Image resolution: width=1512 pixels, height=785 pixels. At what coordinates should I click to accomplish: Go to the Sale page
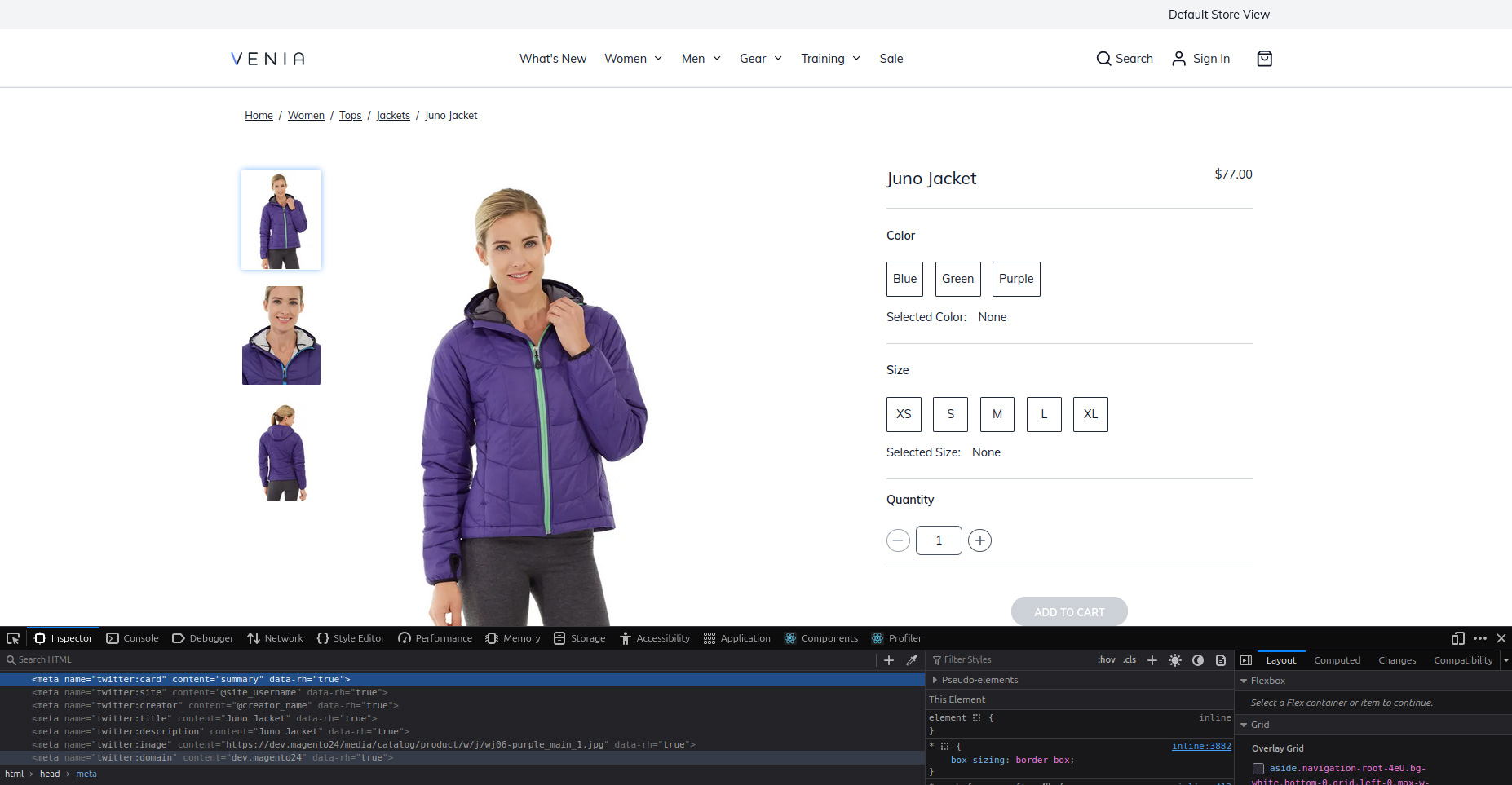pyautogui.click(x=891, y=59)
